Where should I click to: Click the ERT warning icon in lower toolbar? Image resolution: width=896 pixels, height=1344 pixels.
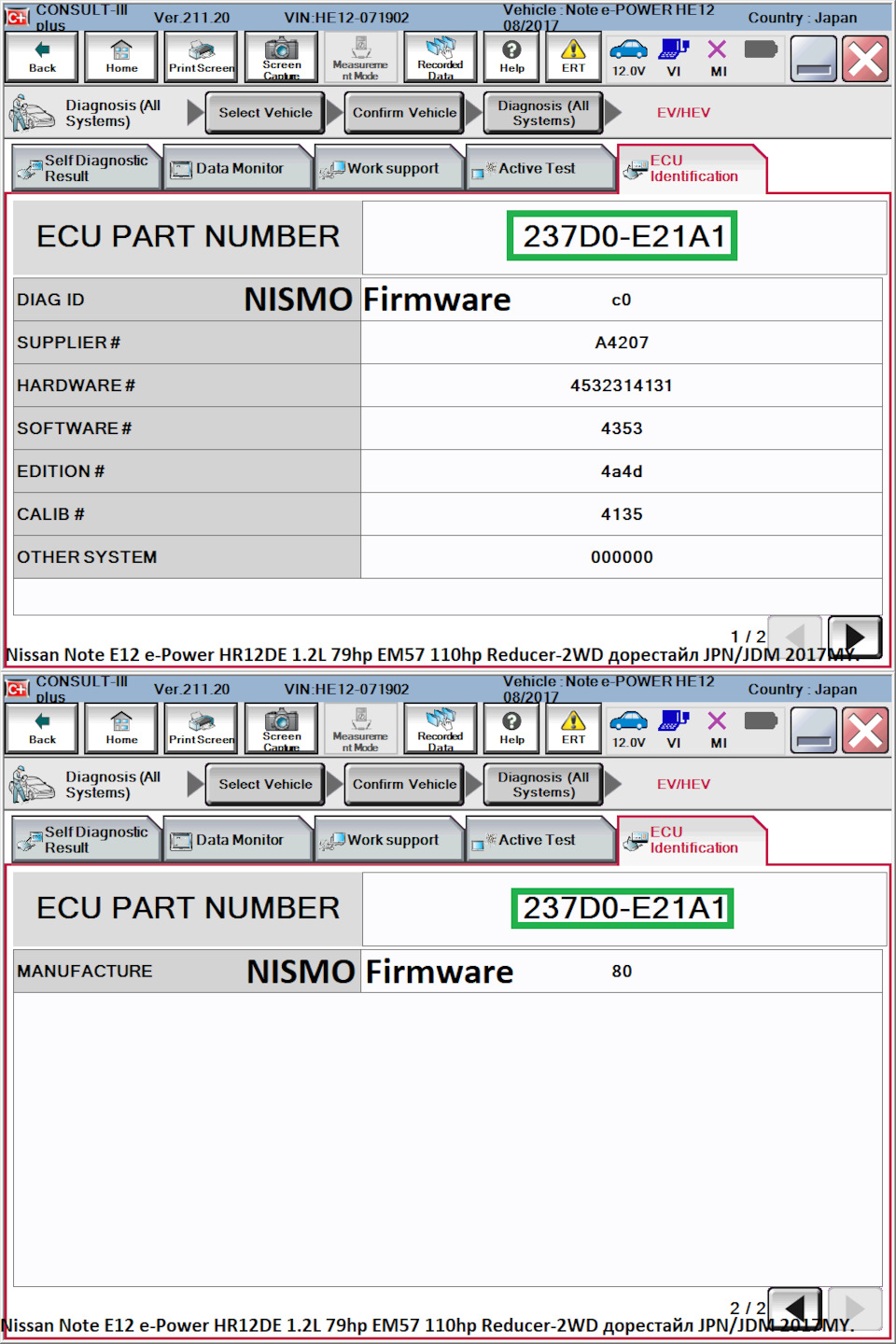[573, 729]
